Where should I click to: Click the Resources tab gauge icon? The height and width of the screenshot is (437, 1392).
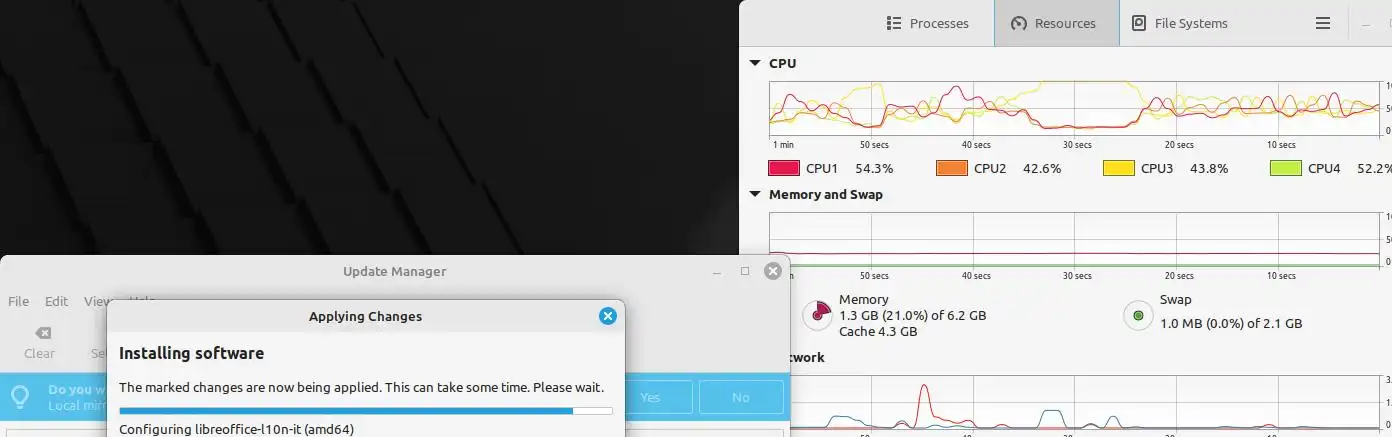(1018, 23)
